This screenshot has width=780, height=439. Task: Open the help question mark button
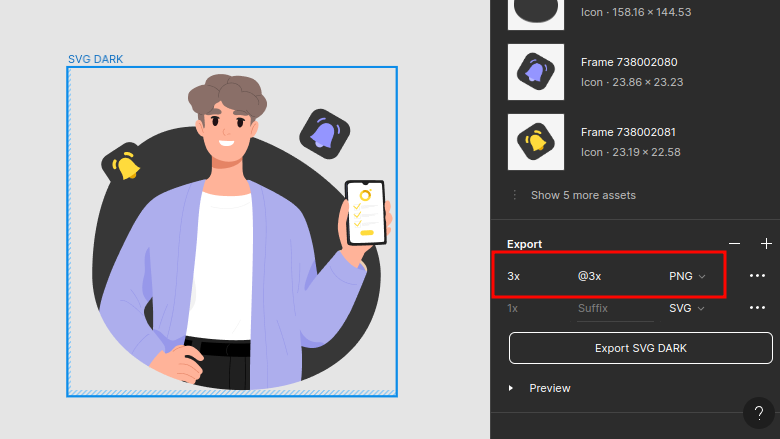coord(759,413)
